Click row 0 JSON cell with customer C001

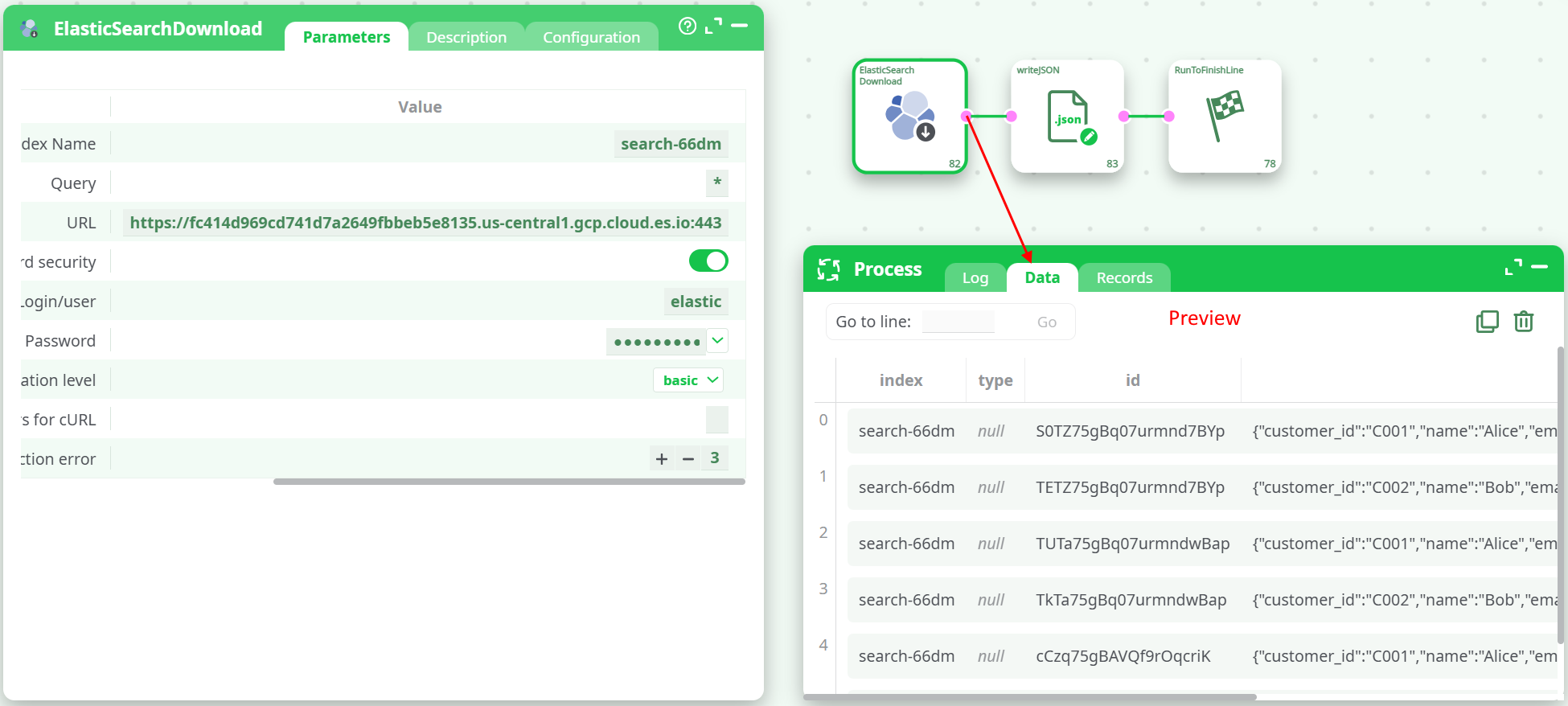pyautogui.click(x=1404, y=431)
